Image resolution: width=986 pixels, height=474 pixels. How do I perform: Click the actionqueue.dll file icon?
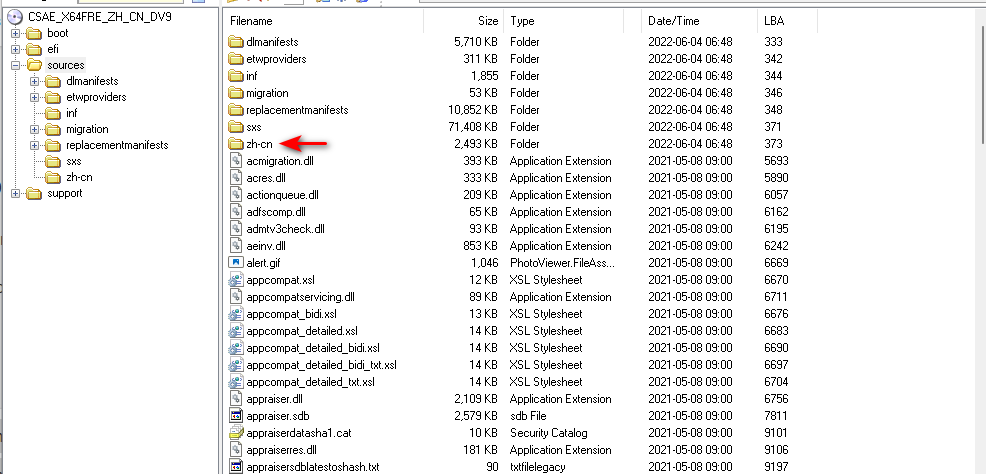[x=236, y=195]
